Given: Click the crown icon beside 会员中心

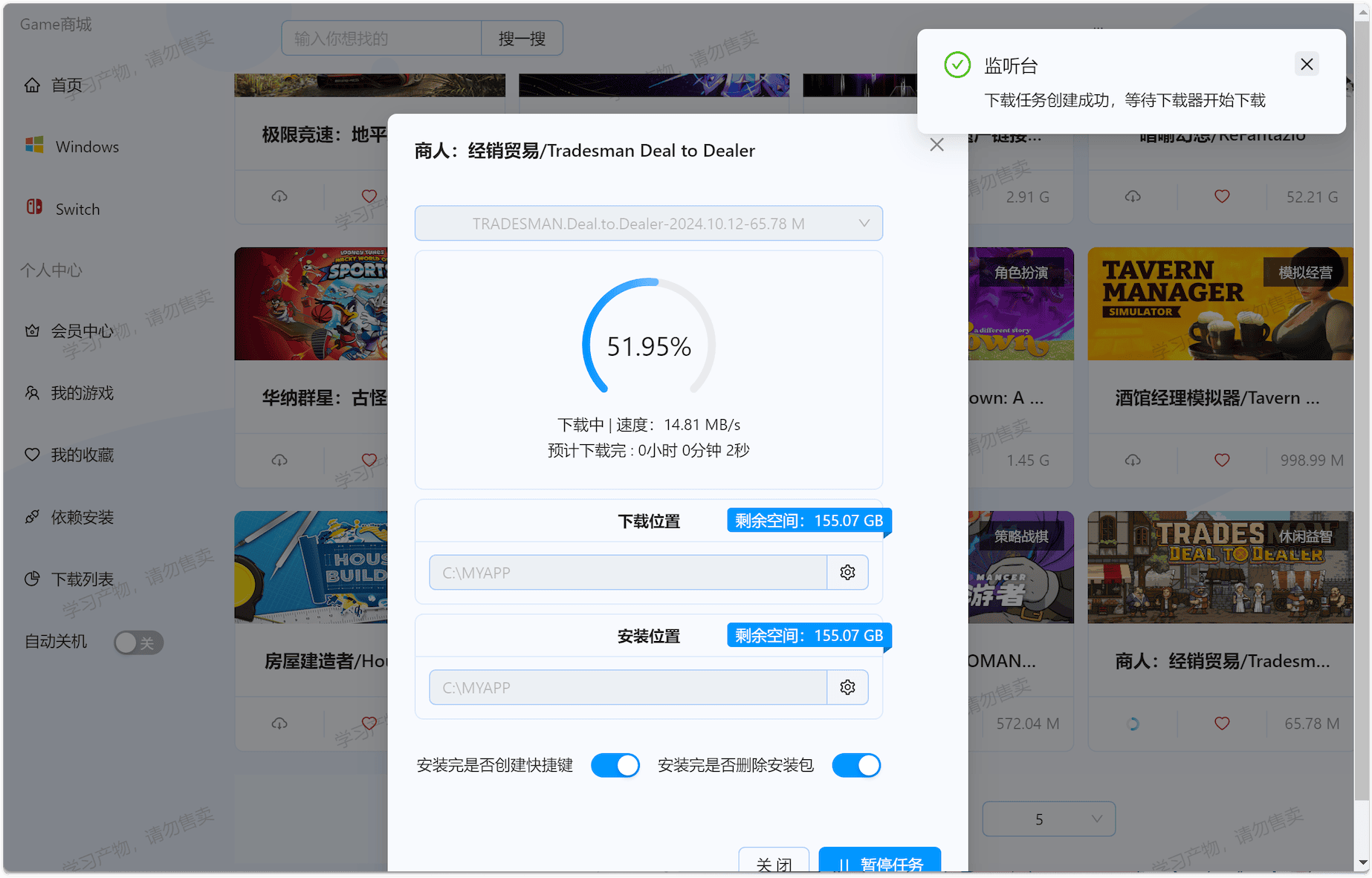Looking at the screenshot, I should 32,331.
